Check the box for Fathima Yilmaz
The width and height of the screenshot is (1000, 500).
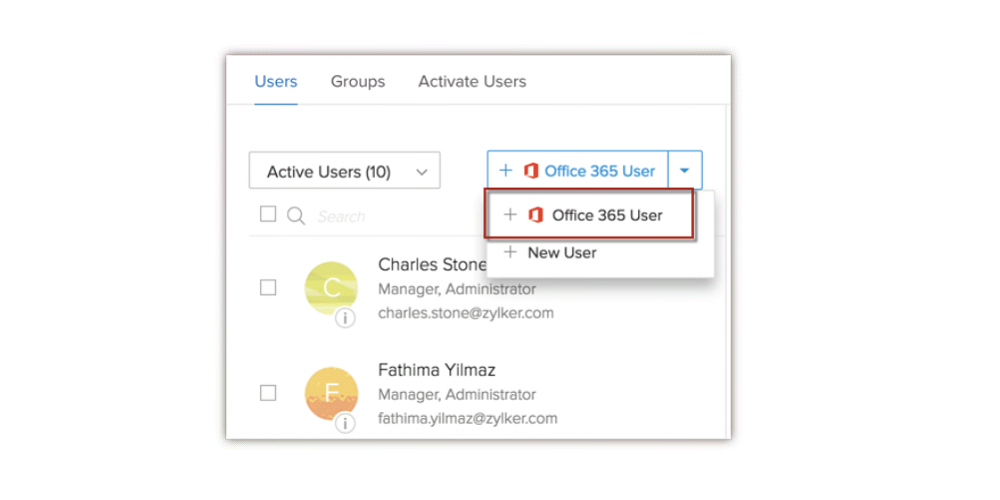click(x=268, y=393)
